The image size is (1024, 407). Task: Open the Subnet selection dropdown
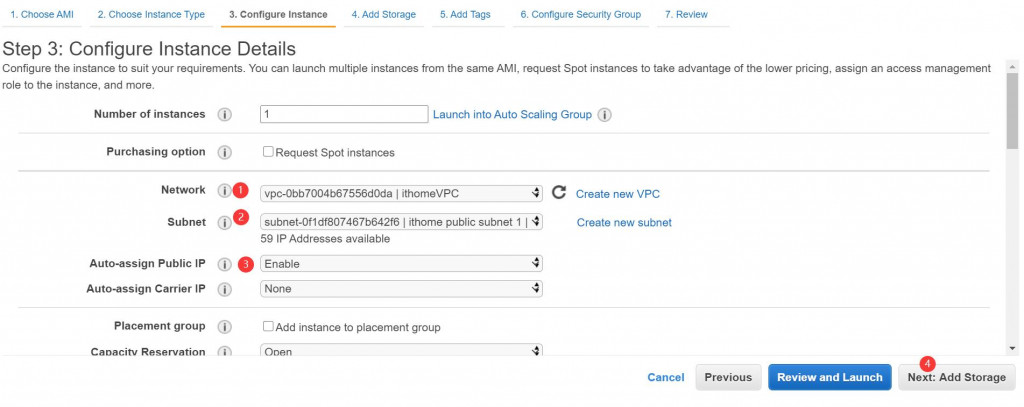point(401,222)
